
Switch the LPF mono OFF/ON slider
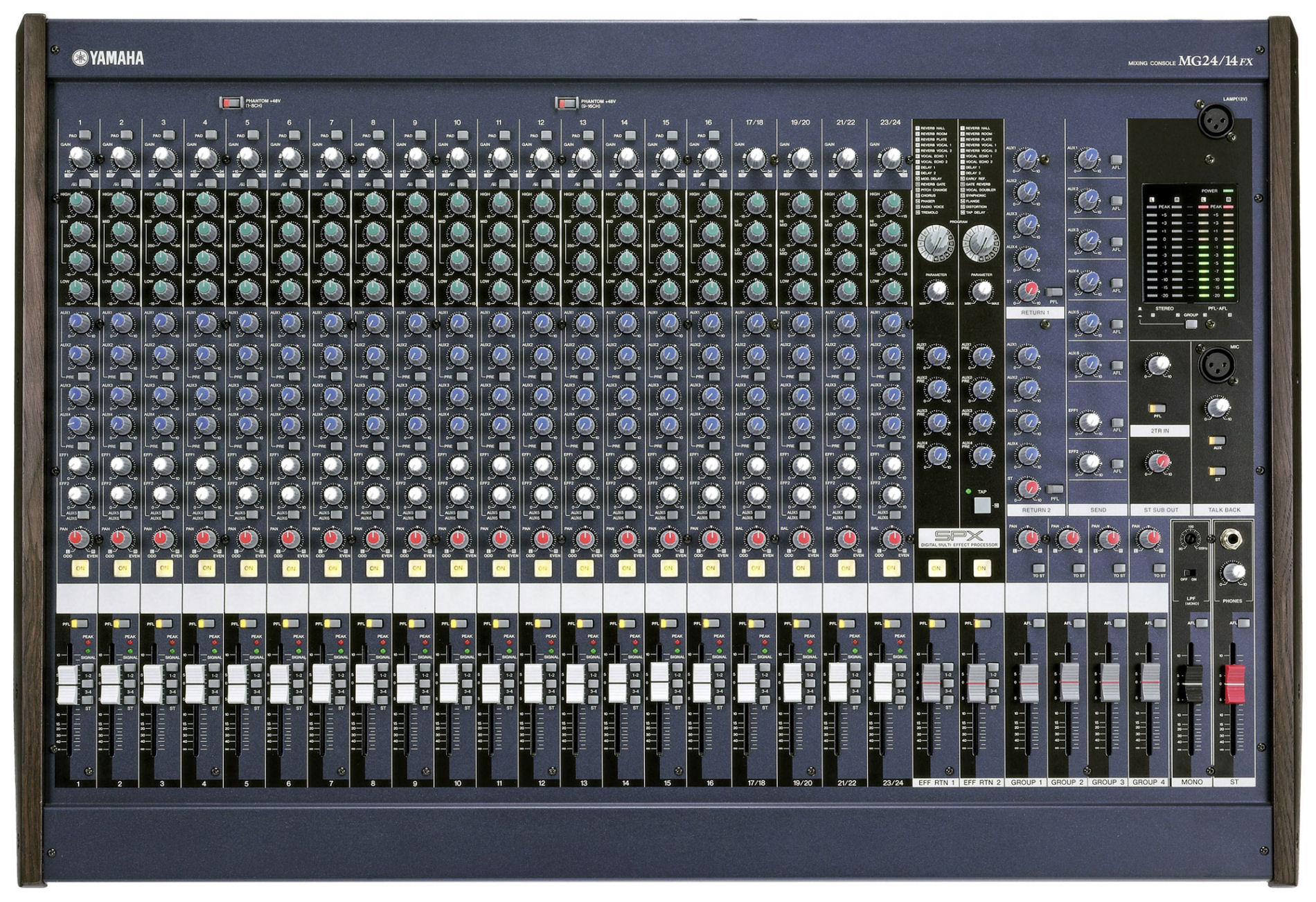[x=1191, y=574]
